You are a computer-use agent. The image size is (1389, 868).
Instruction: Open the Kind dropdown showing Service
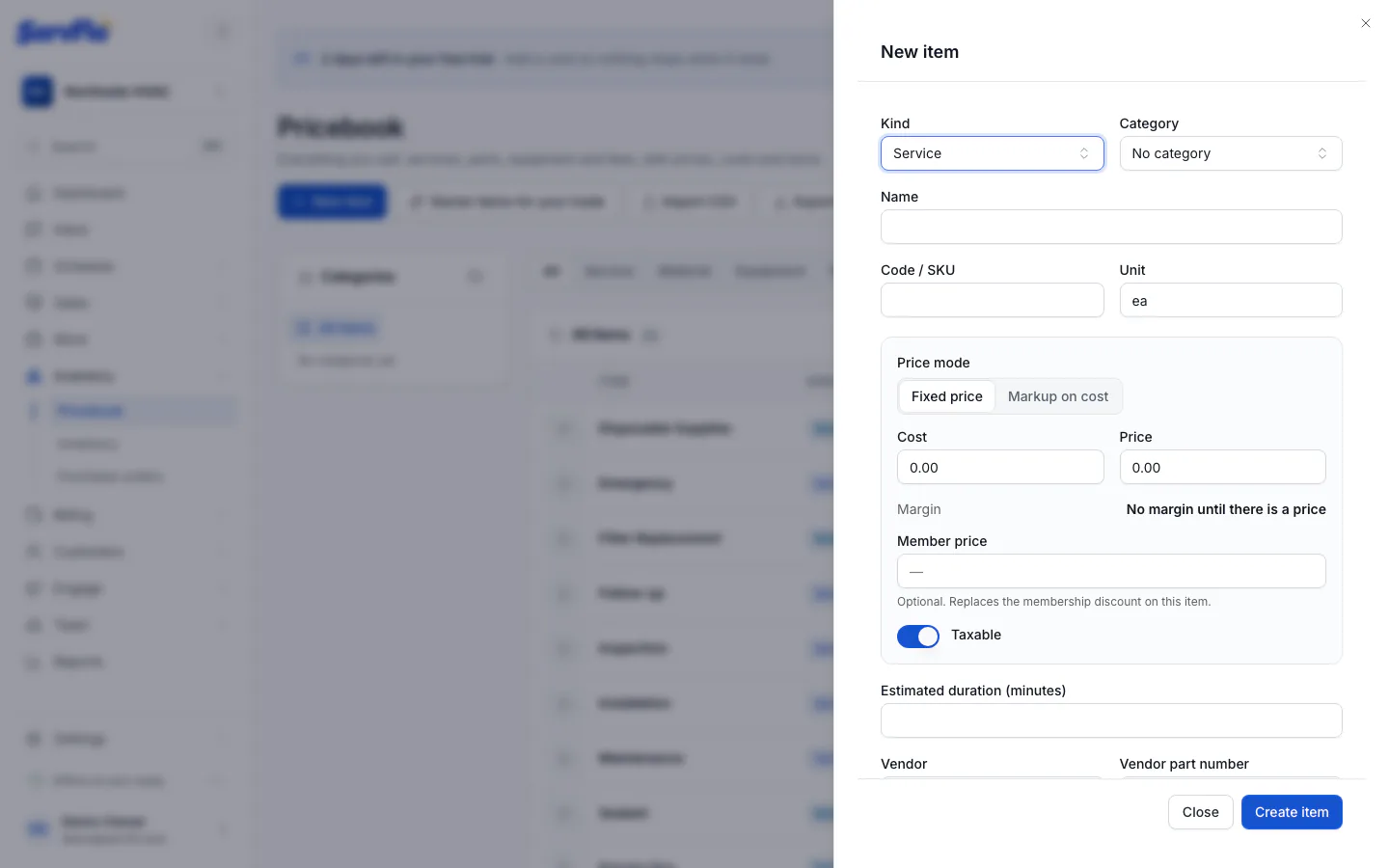[992, 153]
